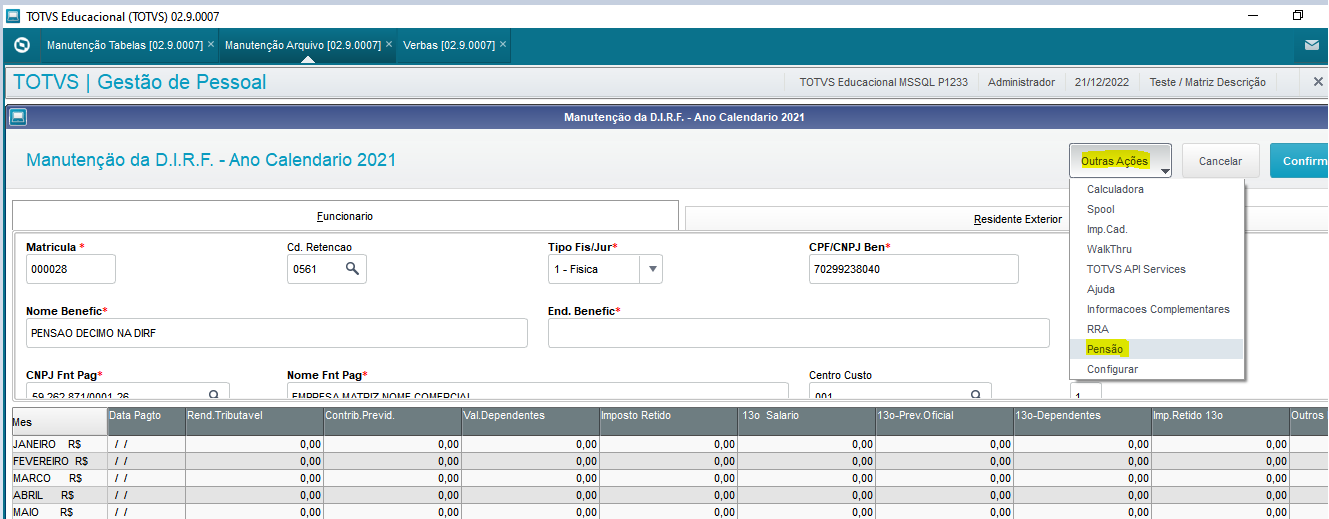Click the Nome Fnt Pag input field

[x=537, y=392]
